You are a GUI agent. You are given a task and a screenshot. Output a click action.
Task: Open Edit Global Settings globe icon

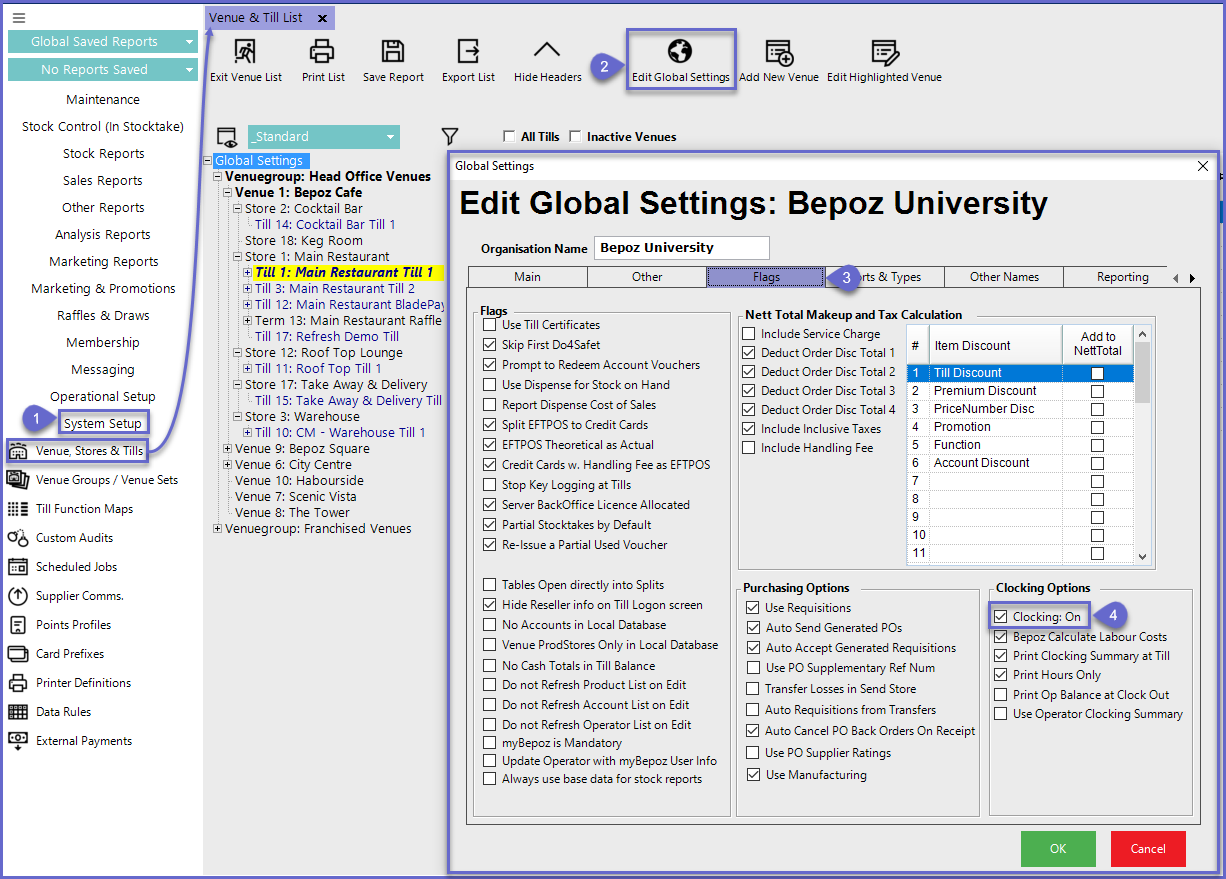680,51
